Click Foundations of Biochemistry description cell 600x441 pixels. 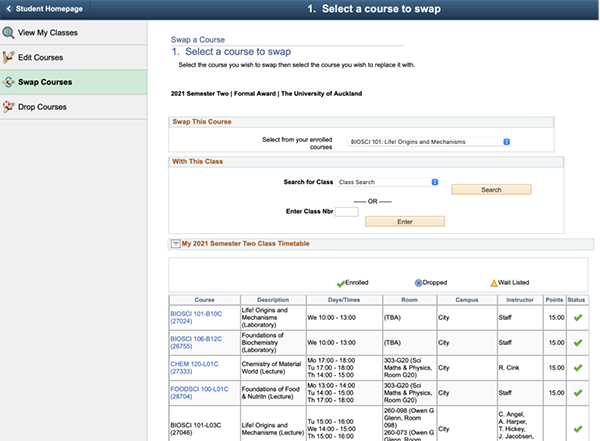pos(262,343)
